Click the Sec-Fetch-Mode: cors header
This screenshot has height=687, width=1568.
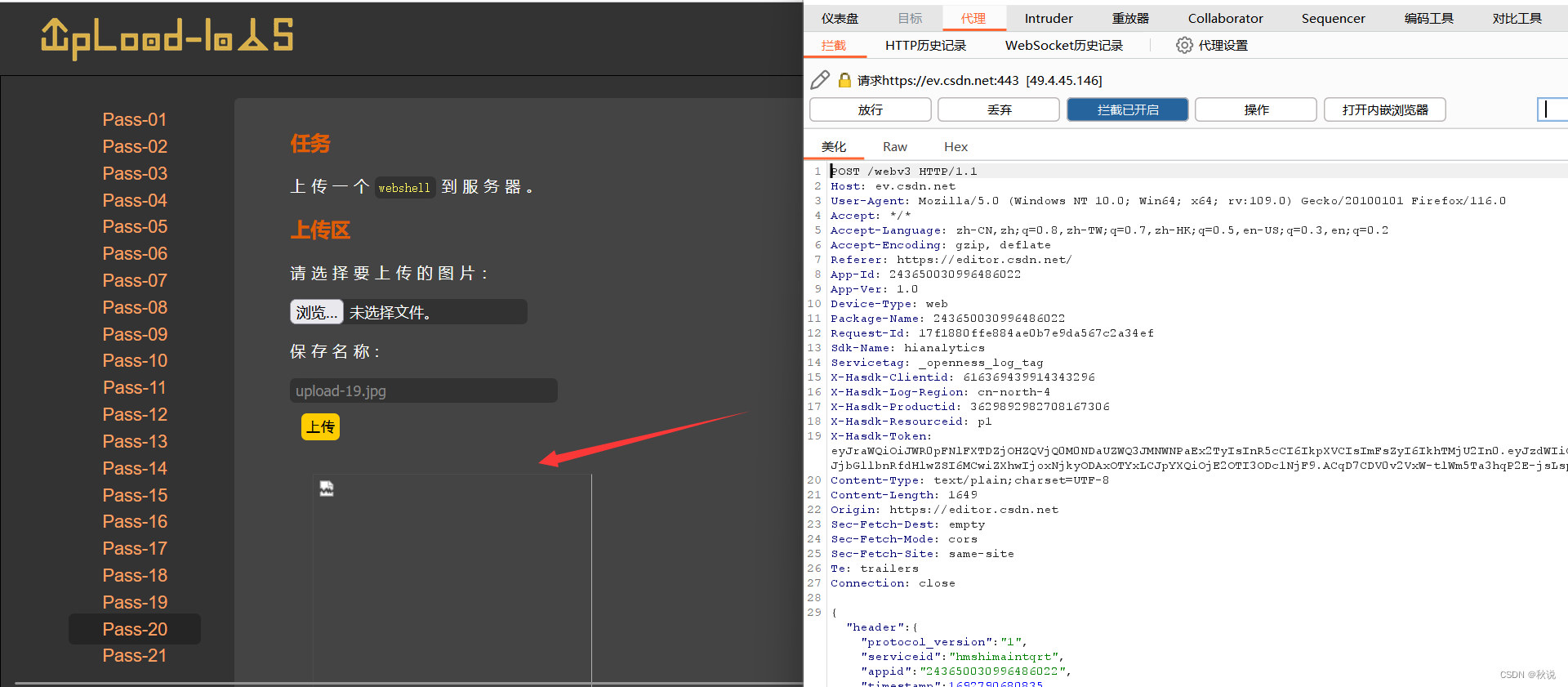pos(903,539)
